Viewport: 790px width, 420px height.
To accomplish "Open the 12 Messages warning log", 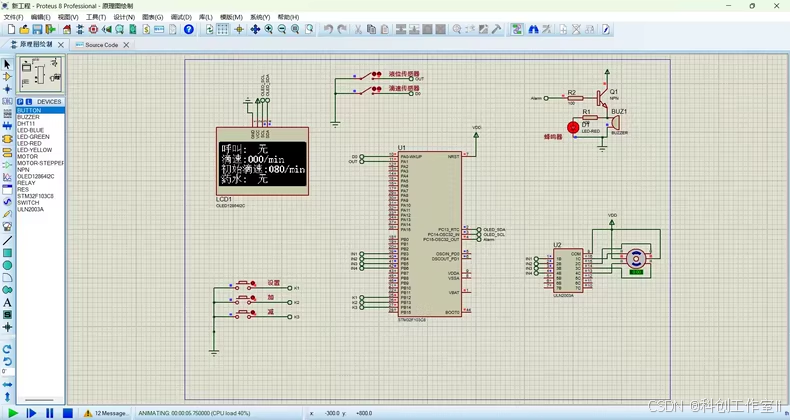I will [105, 413].
